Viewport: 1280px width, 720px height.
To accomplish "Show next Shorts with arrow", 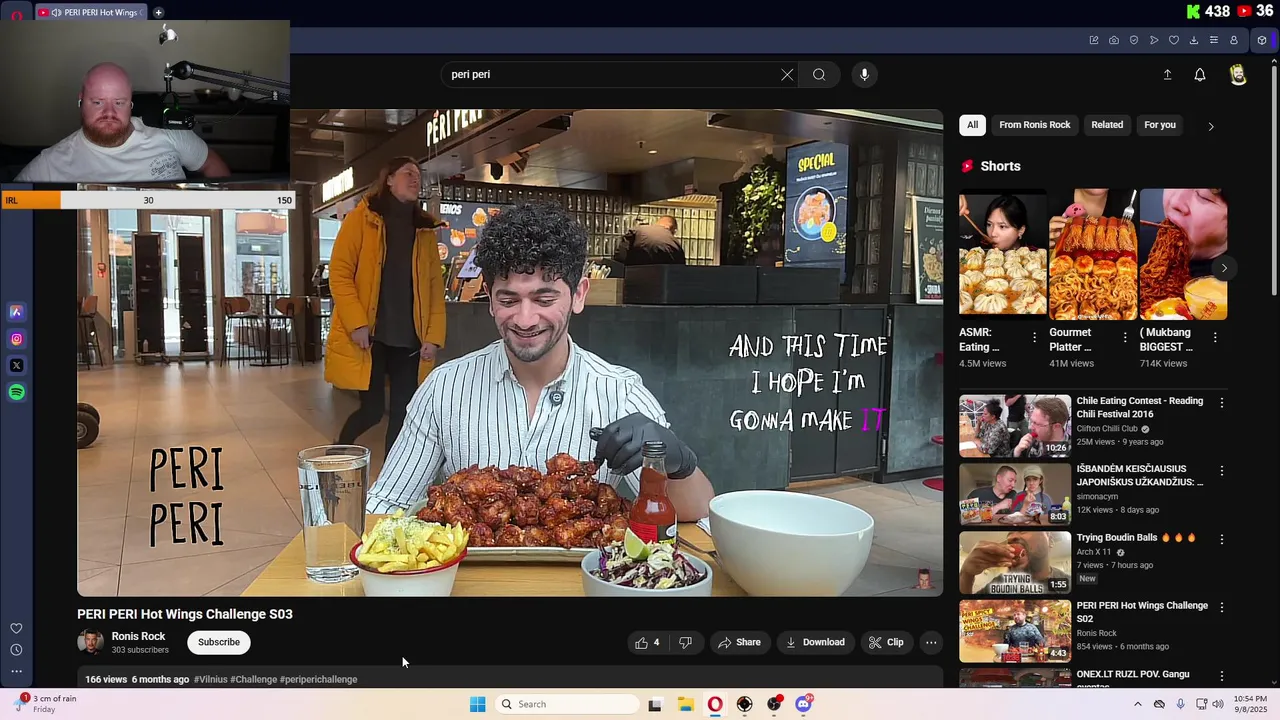I will (x=1224, y=268).
